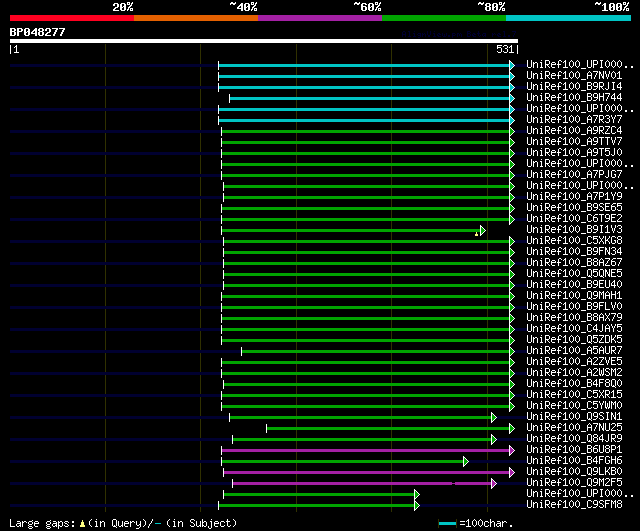Select the UniRef100_B4F8Q0 label
Image resolution: width=640 pixels, height=531 pixels.
(x=574, y=384)
